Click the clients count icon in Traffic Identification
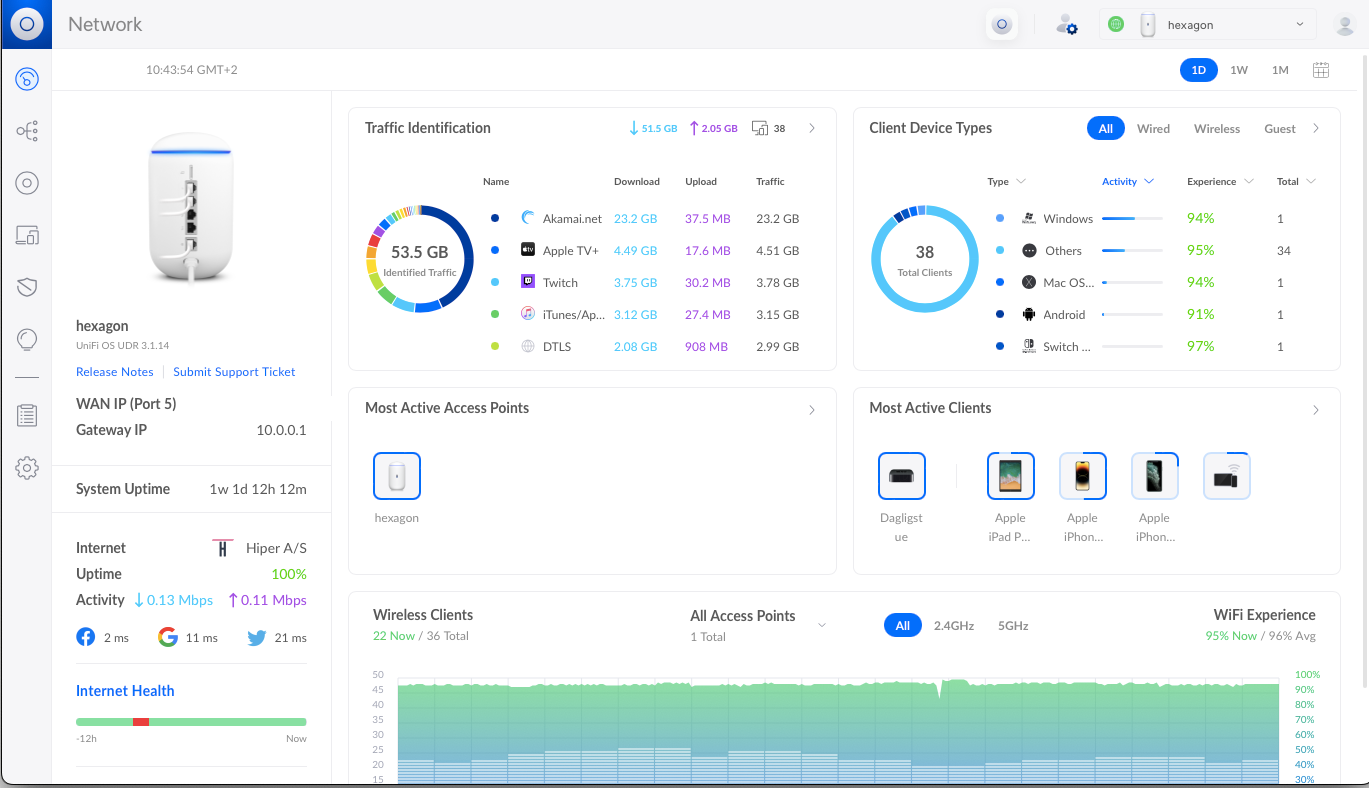 pyautogui.click(x=760, y=128)
